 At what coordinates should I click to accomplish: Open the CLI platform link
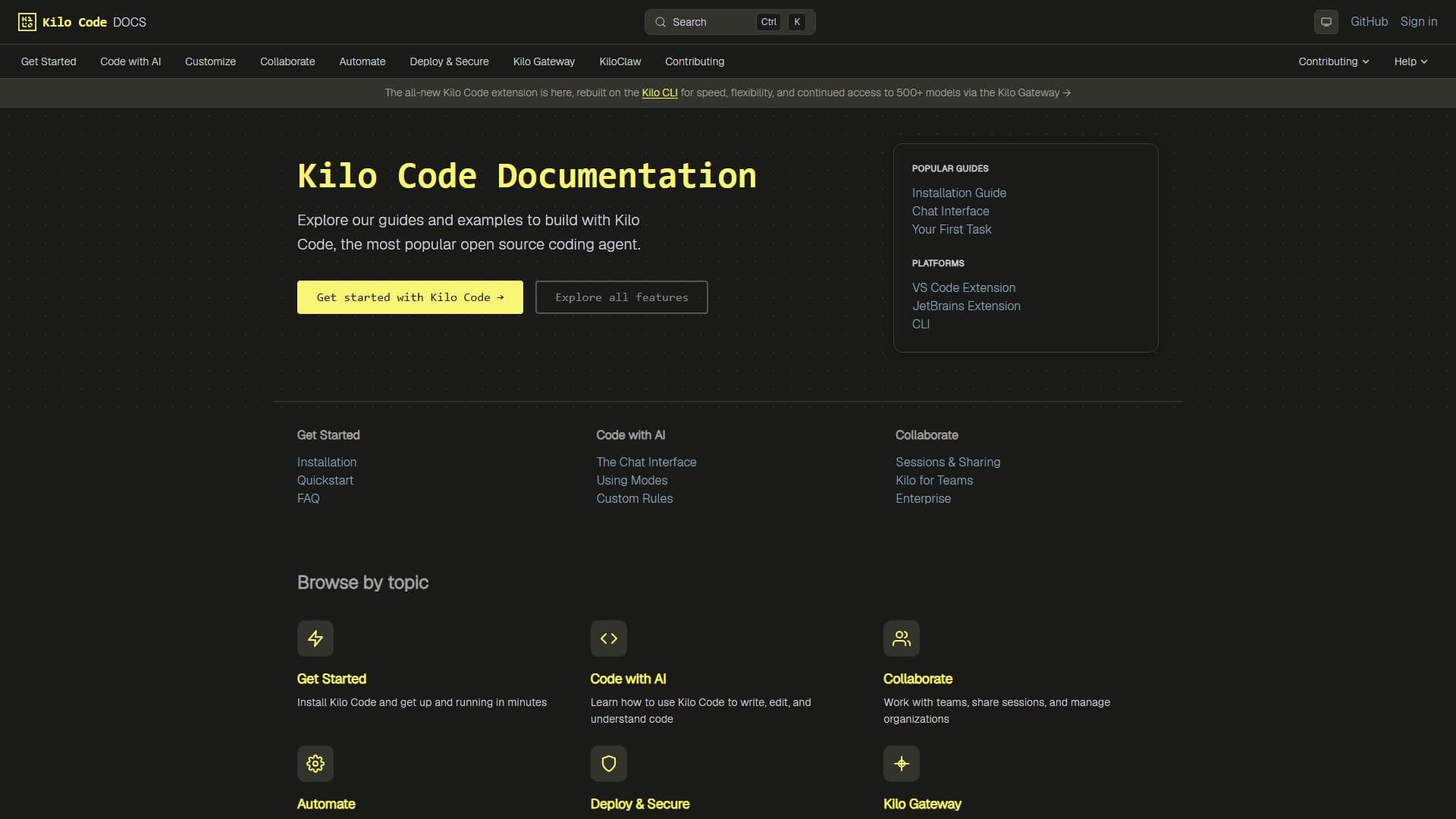[921, 324]
